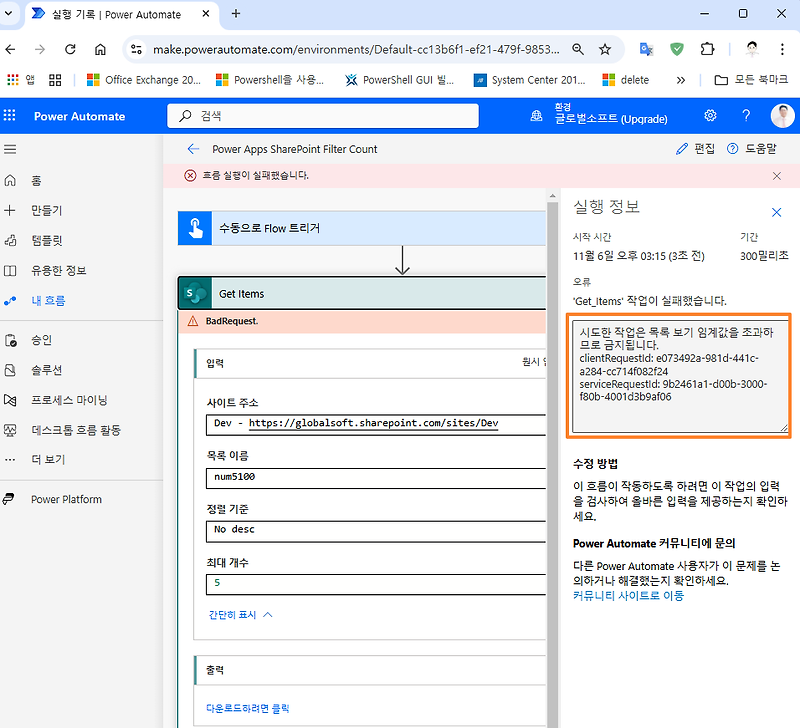This screenshot has height=728, width=800.
Task: Click the 편집 pencil icon
Action: (680, 148)
